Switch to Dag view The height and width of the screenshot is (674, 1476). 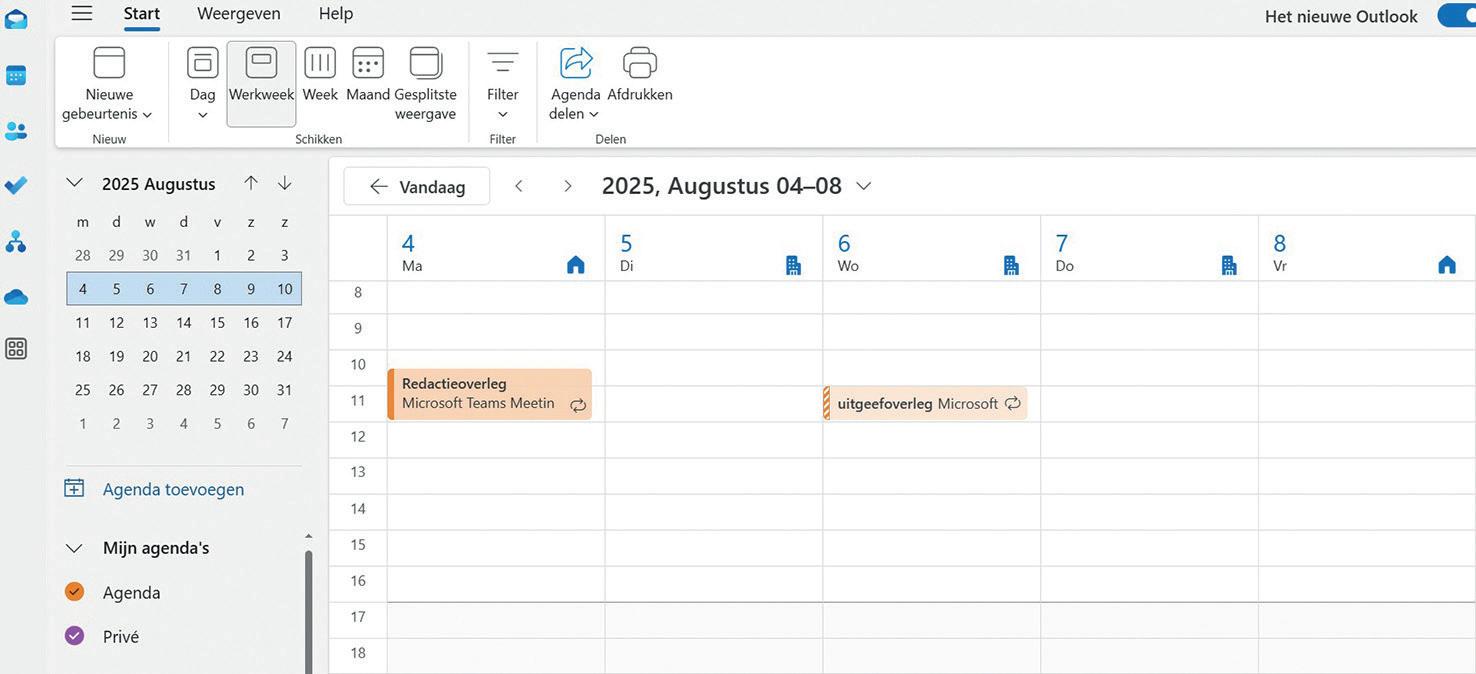[x=202, y=83]
